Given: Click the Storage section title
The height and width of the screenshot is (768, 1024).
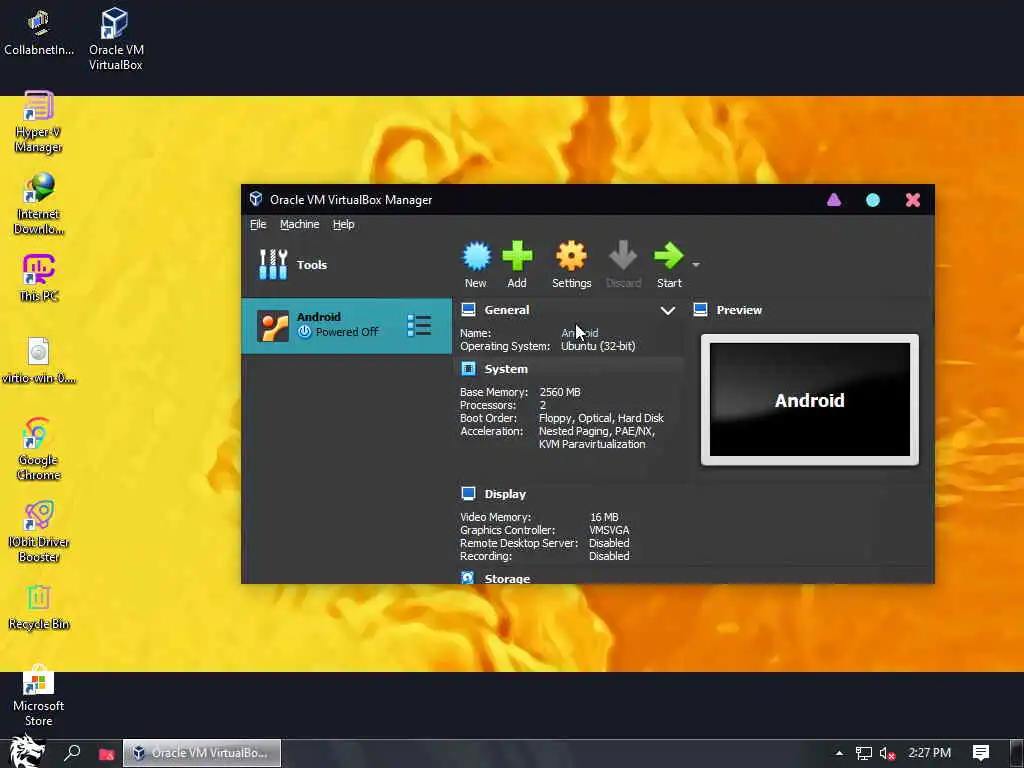Looking at the screenshot, I should click(507, 579).
